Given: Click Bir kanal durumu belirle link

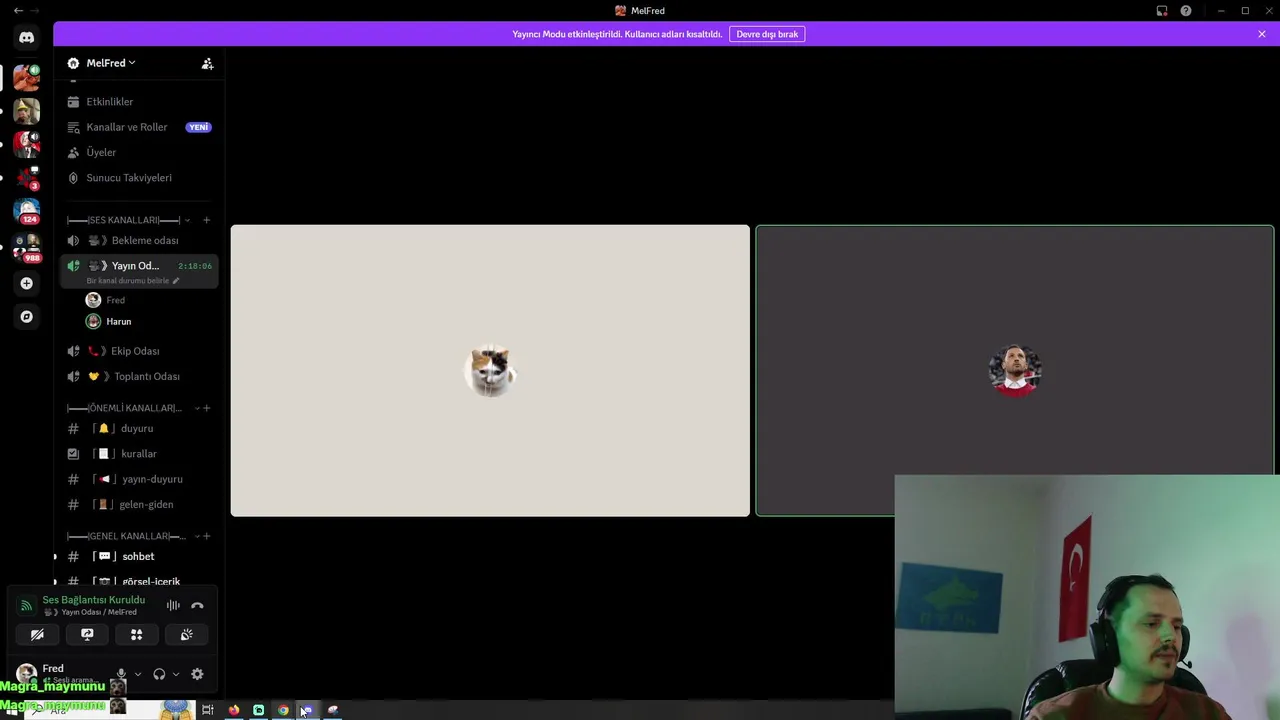Looking at the screenshot, I should pyautogui.click(x=127, y=281).
